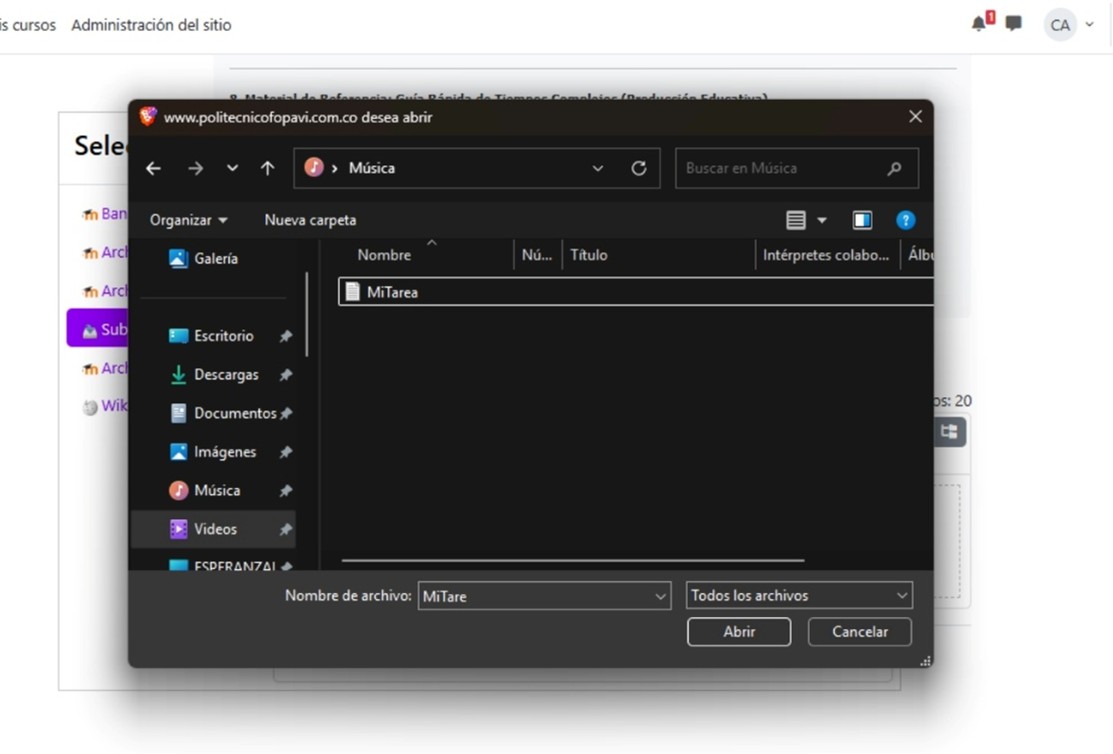The image size is (1113, 754).
Task: Select the MiTarea file
Action: (x=392, y=292)
